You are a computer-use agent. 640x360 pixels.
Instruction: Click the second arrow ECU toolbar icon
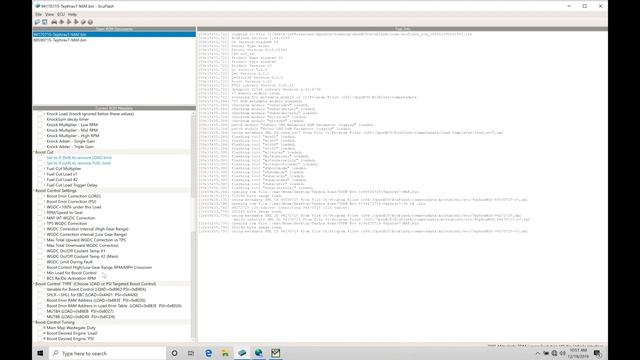pyautogui.click(x=69, y=22)
